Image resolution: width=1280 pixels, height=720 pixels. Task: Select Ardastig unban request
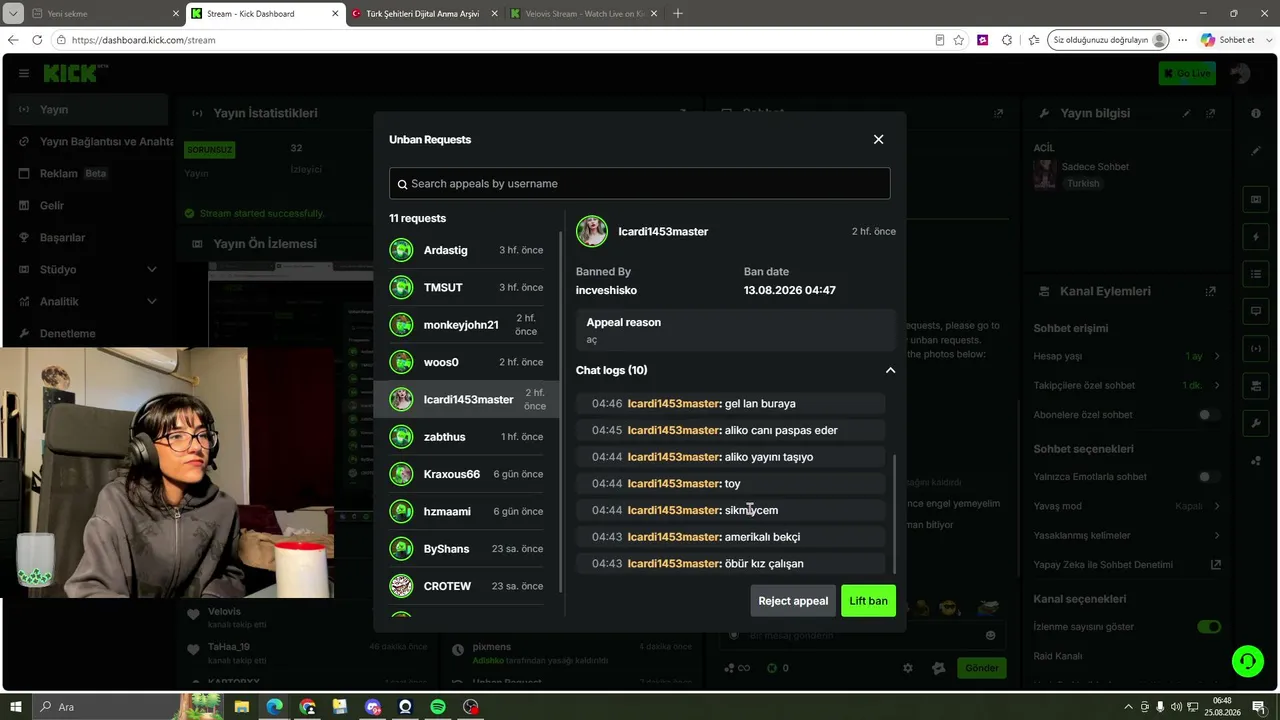coord(468,250)
